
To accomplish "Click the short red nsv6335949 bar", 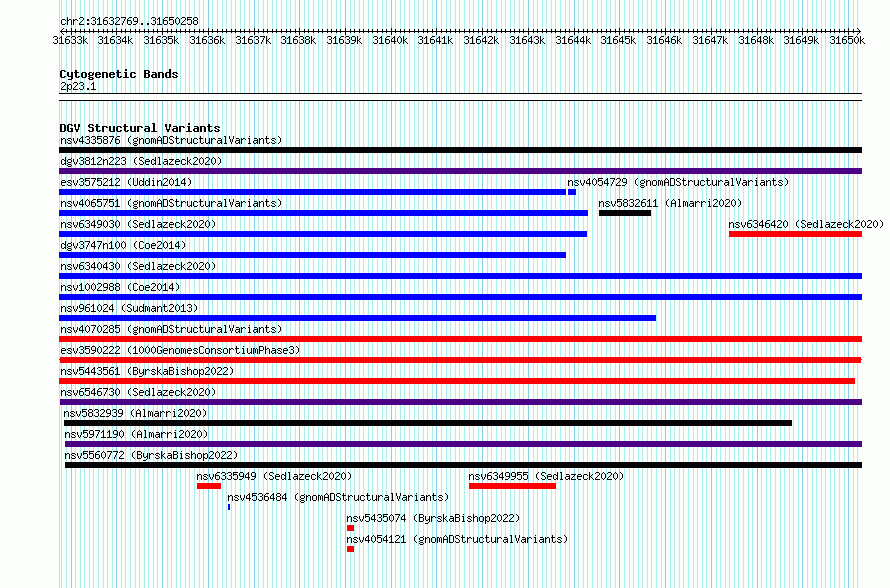I will pyautogui.click(x=209, y=486).
